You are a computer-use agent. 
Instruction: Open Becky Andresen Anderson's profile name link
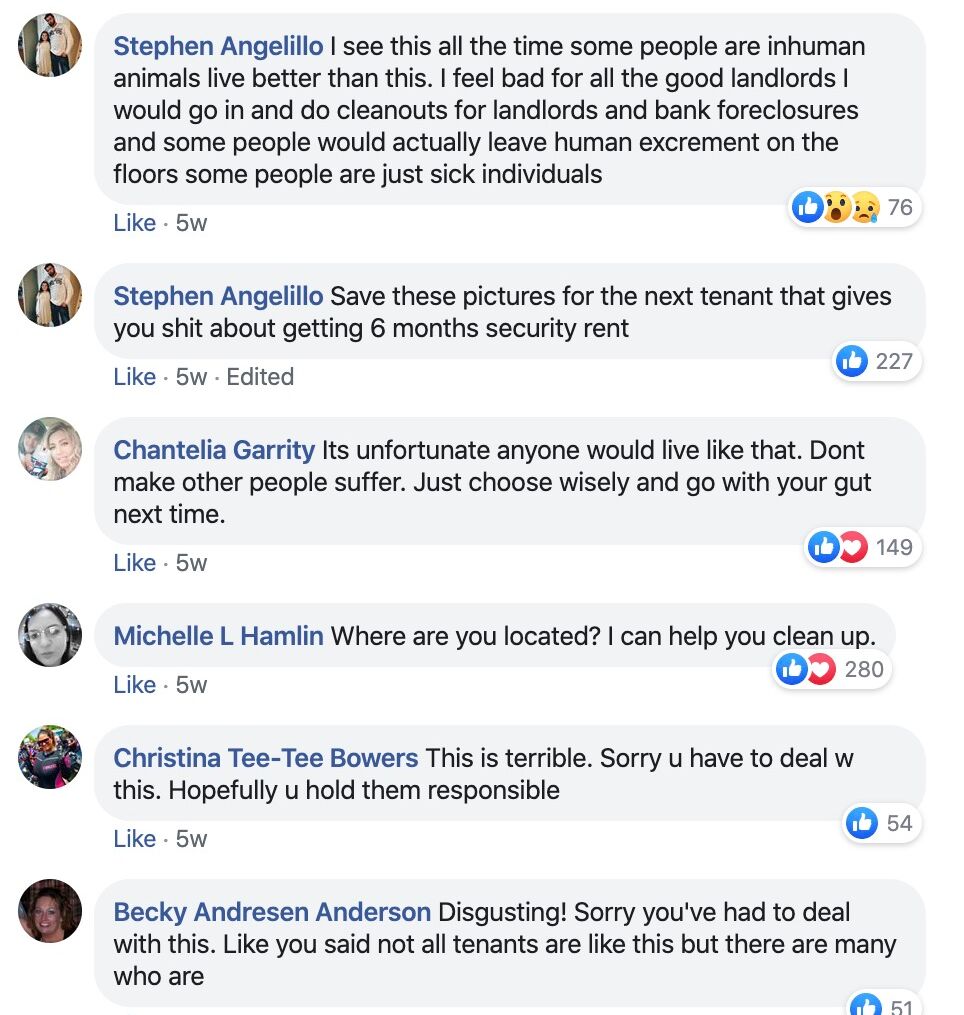tap(272, 912)
